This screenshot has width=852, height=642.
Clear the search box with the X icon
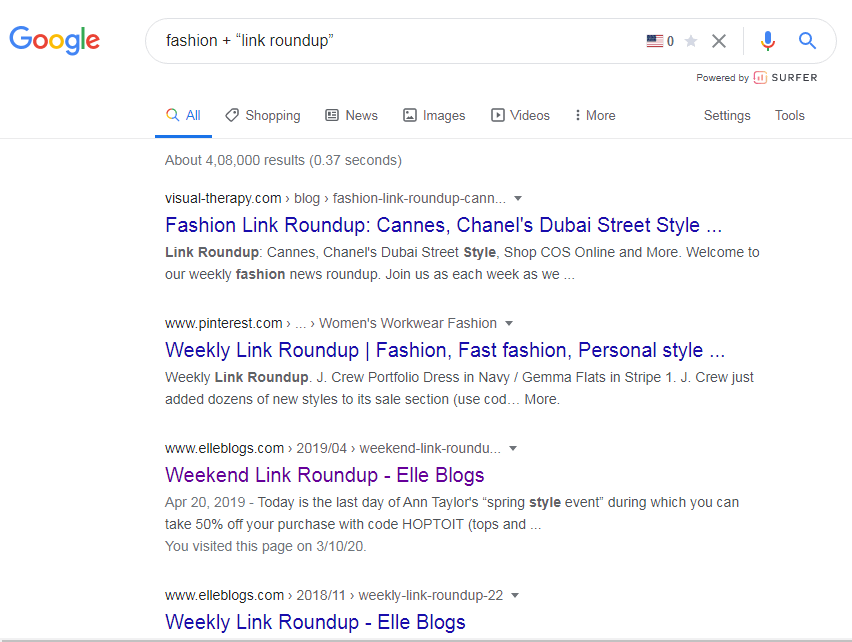point(719,41)
